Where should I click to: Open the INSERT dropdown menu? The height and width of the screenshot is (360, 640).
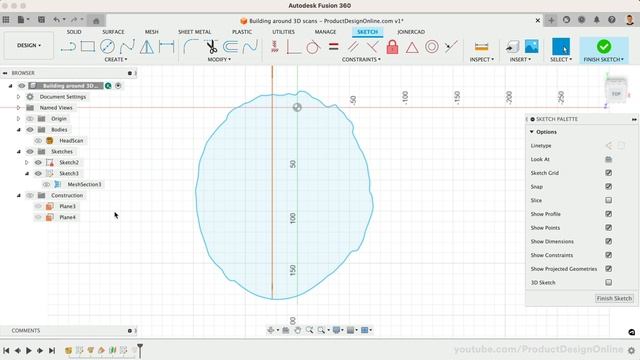(520, 60)
